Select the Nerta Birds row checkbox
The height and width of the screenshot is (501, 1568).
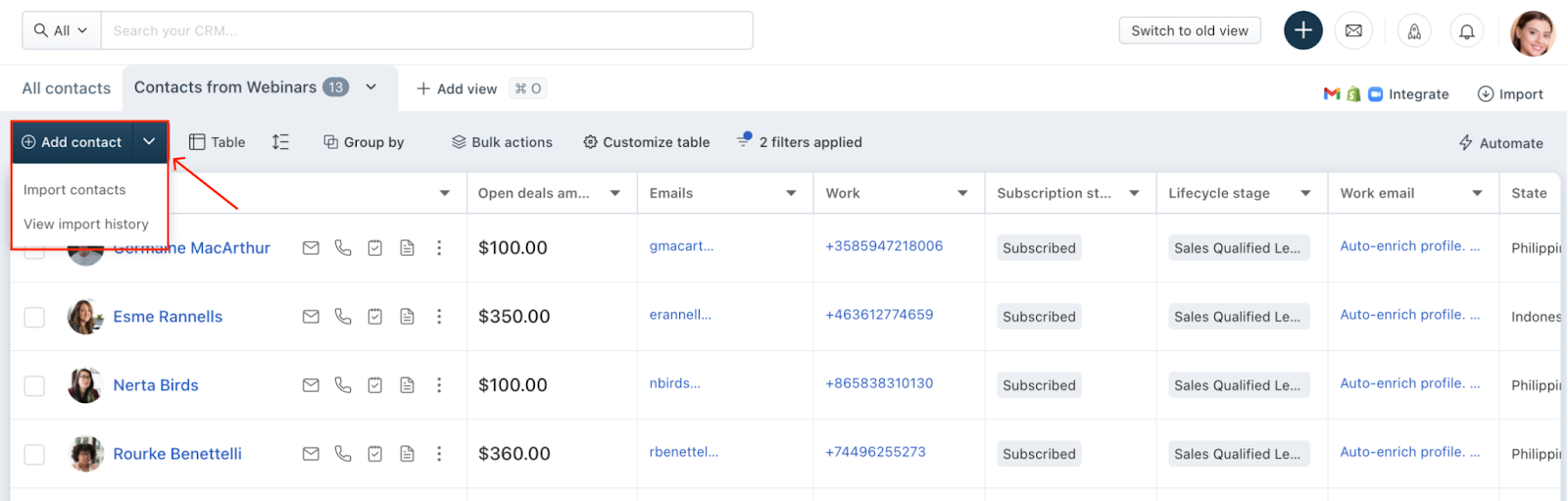coord(34,385)
